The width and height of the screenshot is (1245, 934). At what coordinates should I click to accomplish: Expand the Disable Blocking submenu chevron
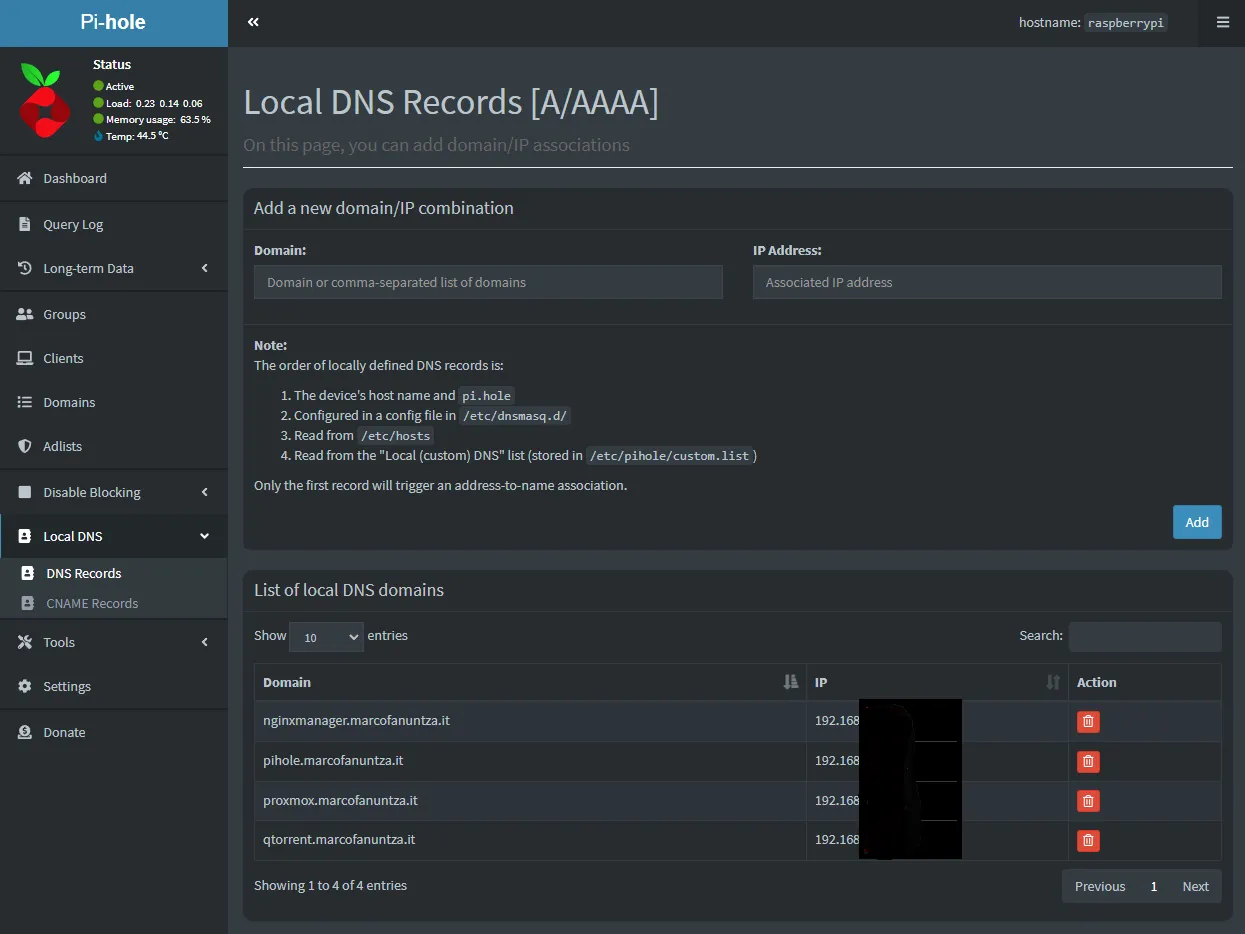(205, 492)
